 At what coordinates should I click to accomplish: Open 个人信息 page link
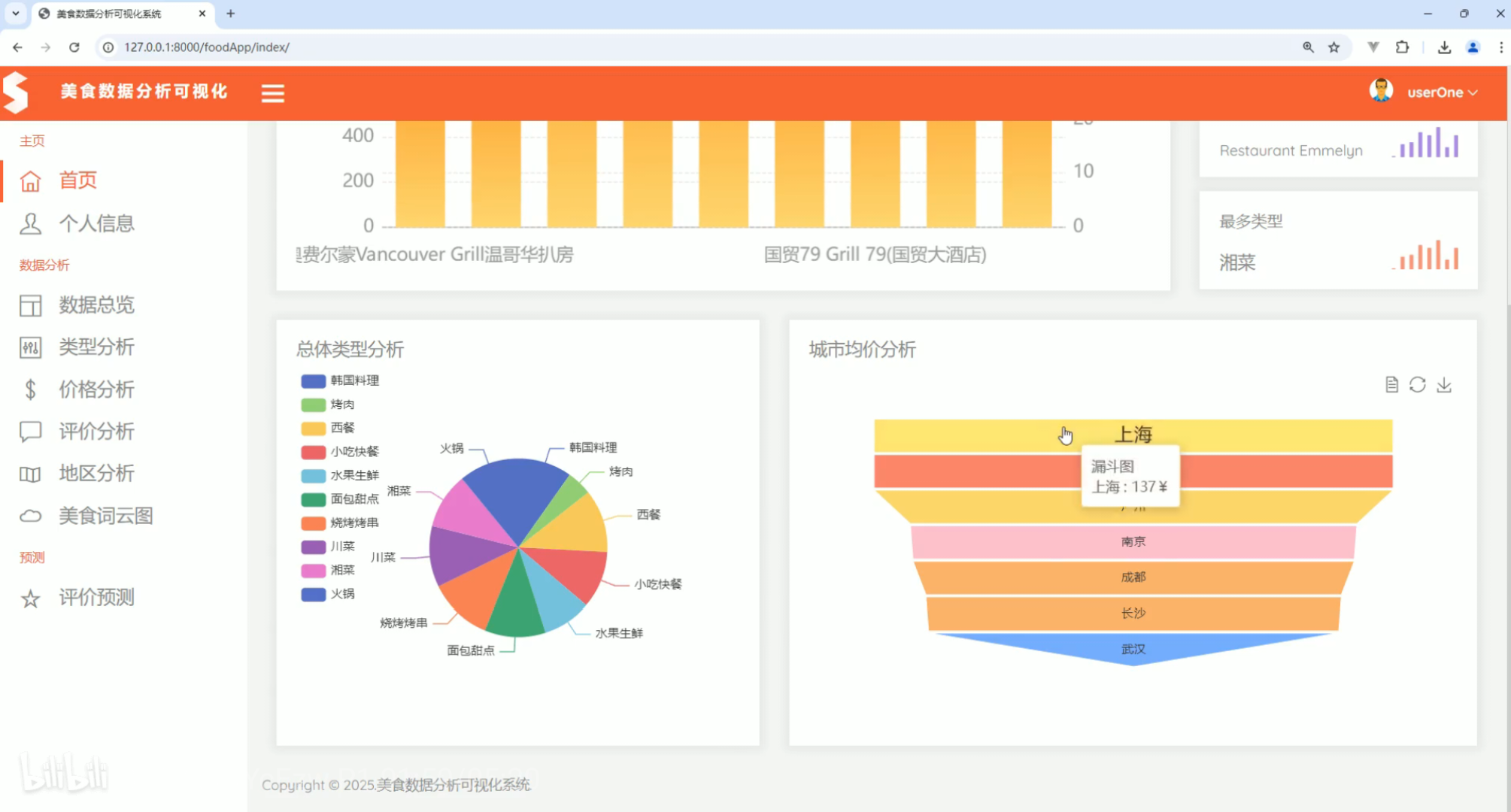[96, 223]
